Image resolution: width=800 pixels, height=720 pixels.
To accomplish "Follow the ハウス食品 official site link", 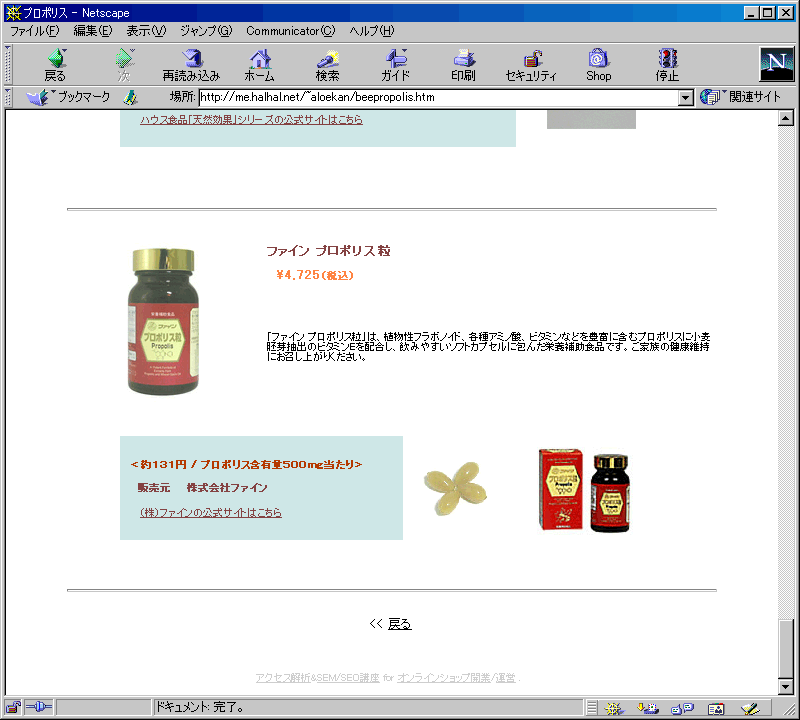I will 252,120.
